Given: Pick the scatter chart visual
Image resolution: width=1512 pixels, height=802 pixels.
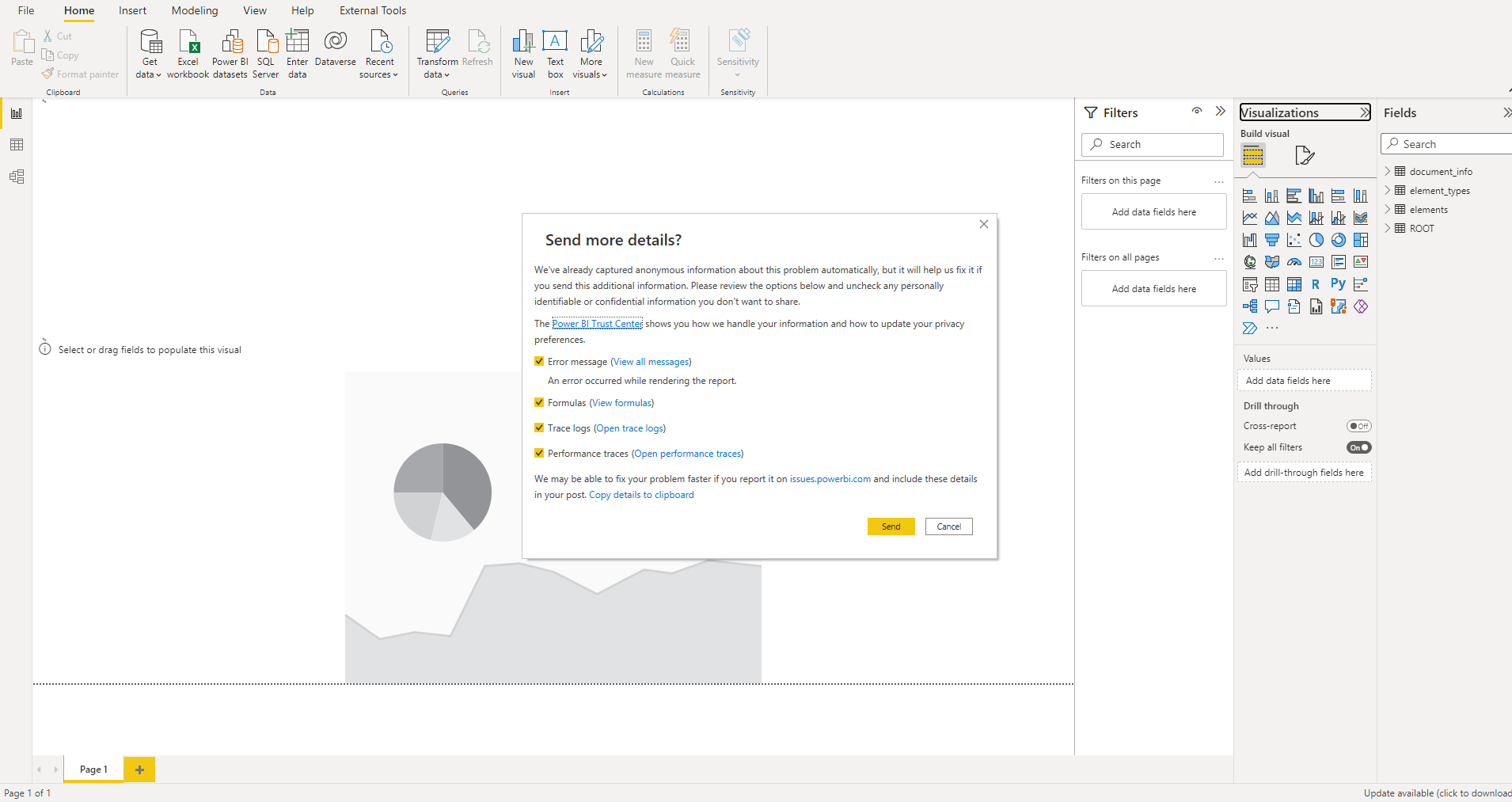Looking at the screenshot, I should [x=1294, y=240].
